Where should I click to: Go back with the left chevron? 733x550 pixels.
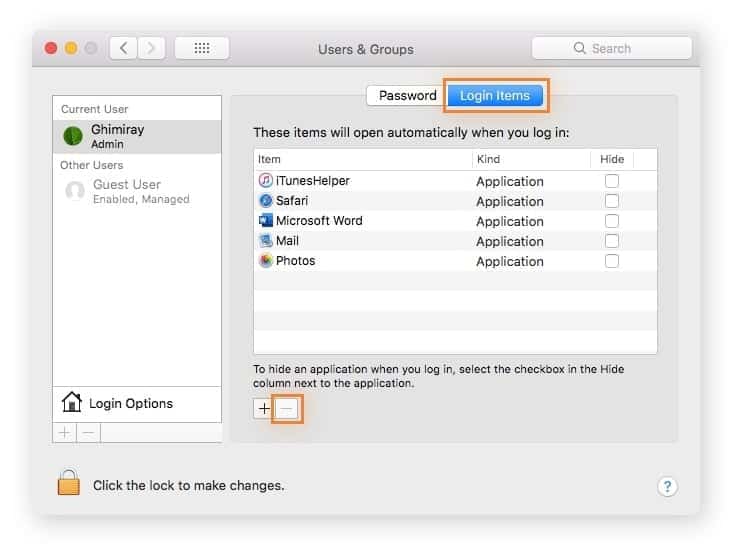tap(123, 48)
